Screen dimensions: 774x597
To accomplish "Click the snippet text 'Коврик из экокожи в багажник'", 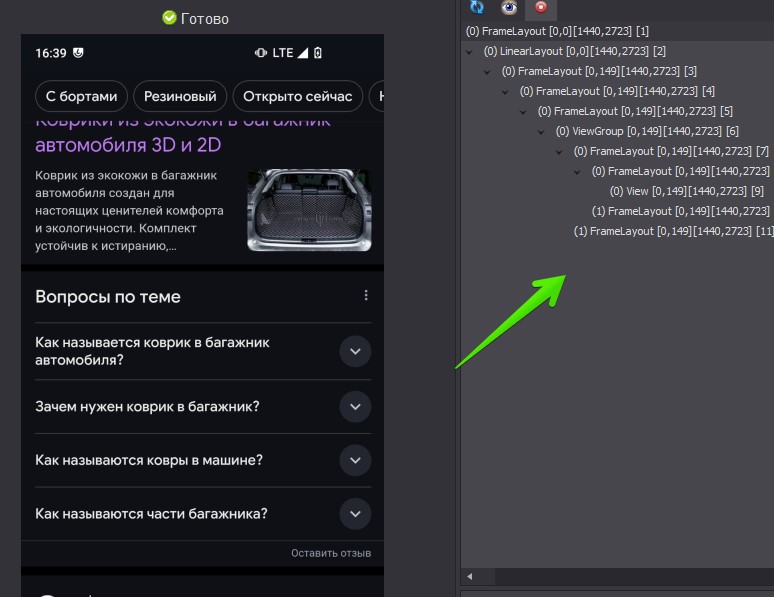I will point(126,176).
